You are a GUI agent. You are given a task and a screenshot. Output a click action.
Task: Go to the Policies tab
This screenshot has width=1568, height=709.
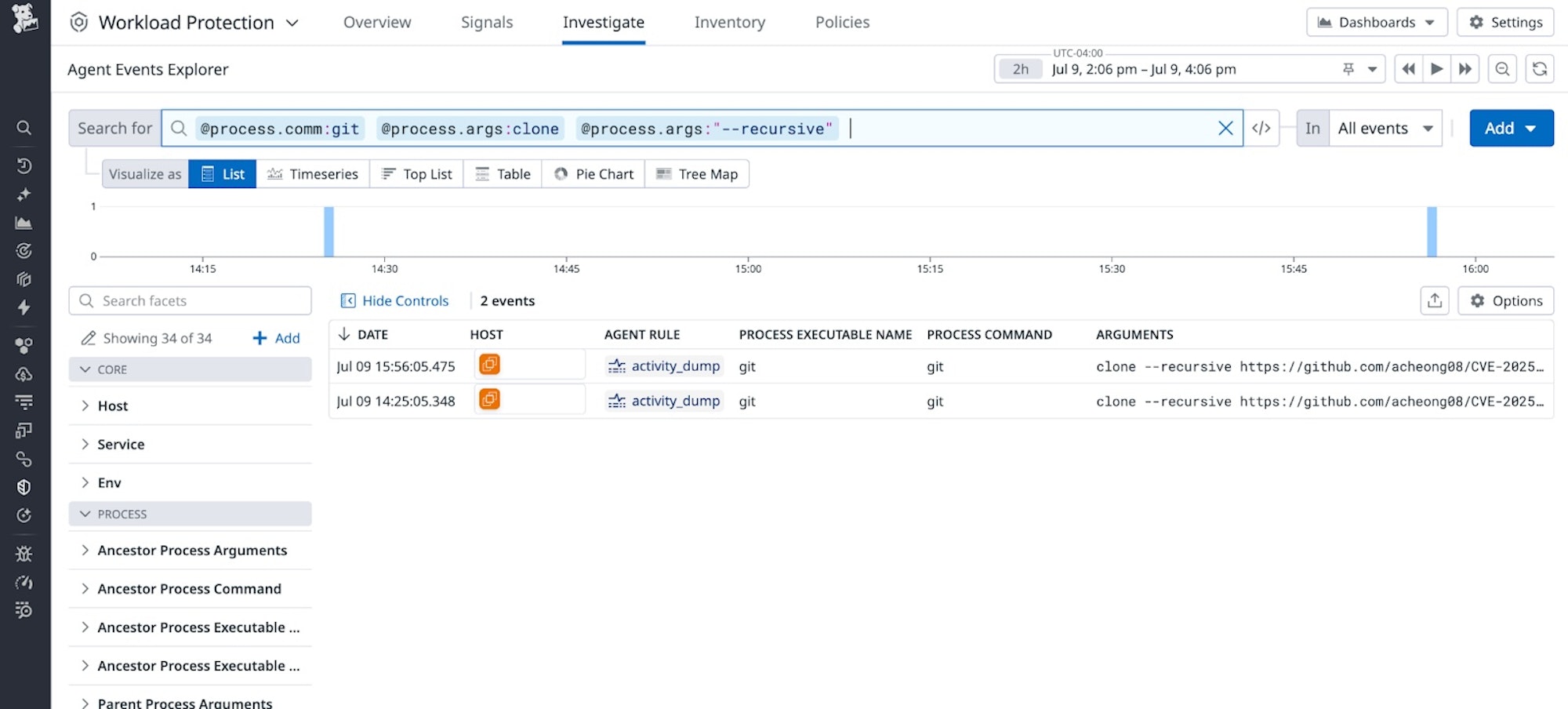[842, 23]
